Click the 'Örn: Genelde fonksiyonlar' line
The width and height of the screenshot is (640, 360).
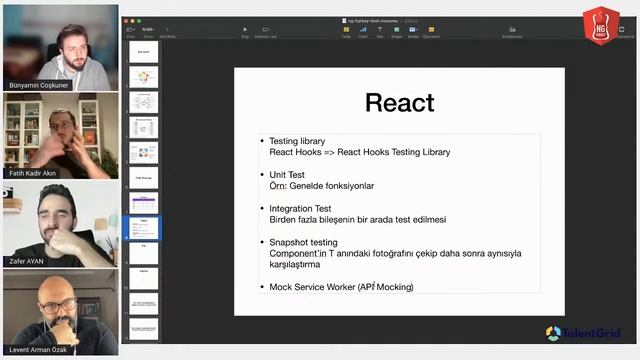coord(322,186)
